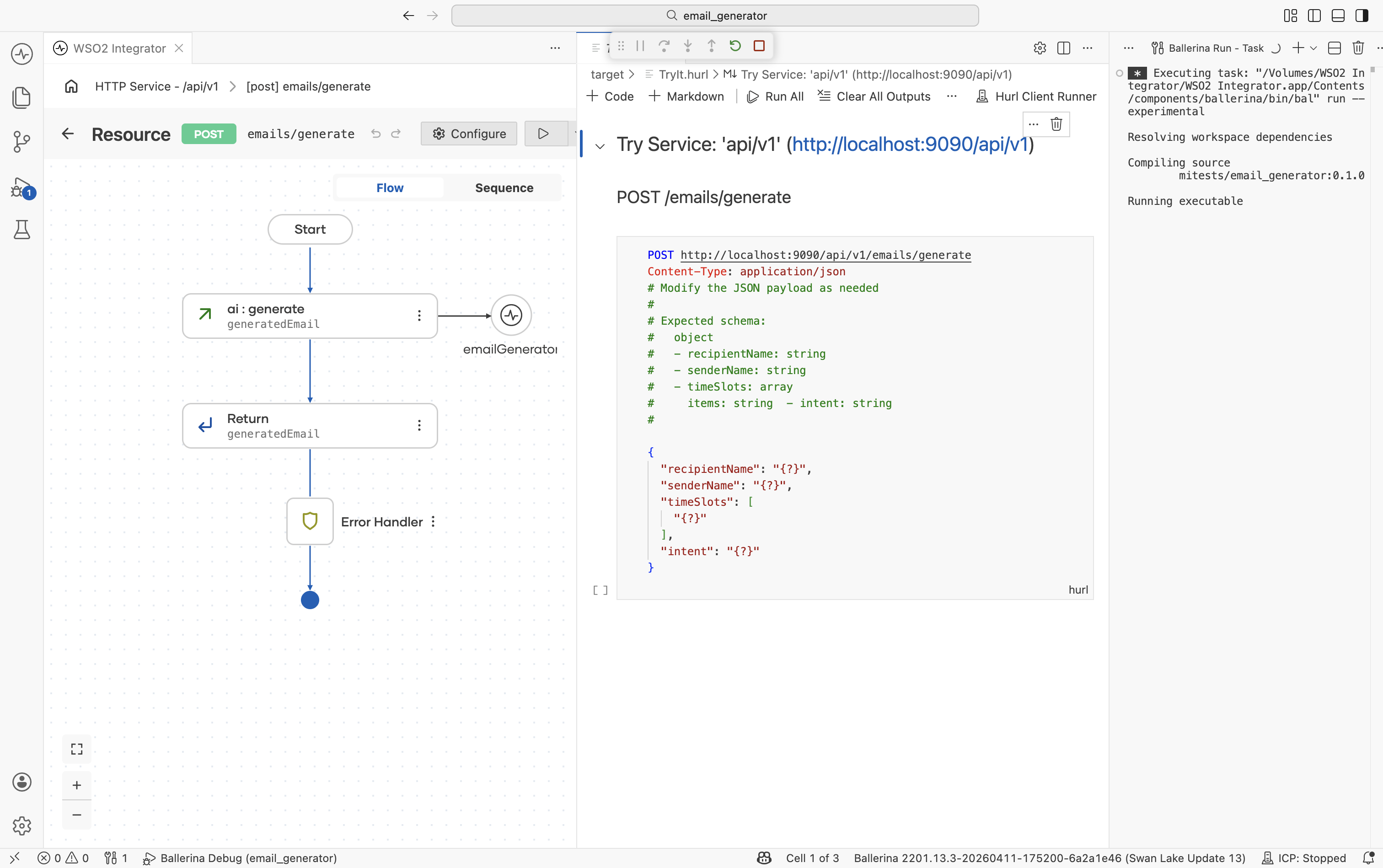Toggle the primary side bar layout
The height and width of the screenshot is (868, 1383).
[x=1314, y=16]
